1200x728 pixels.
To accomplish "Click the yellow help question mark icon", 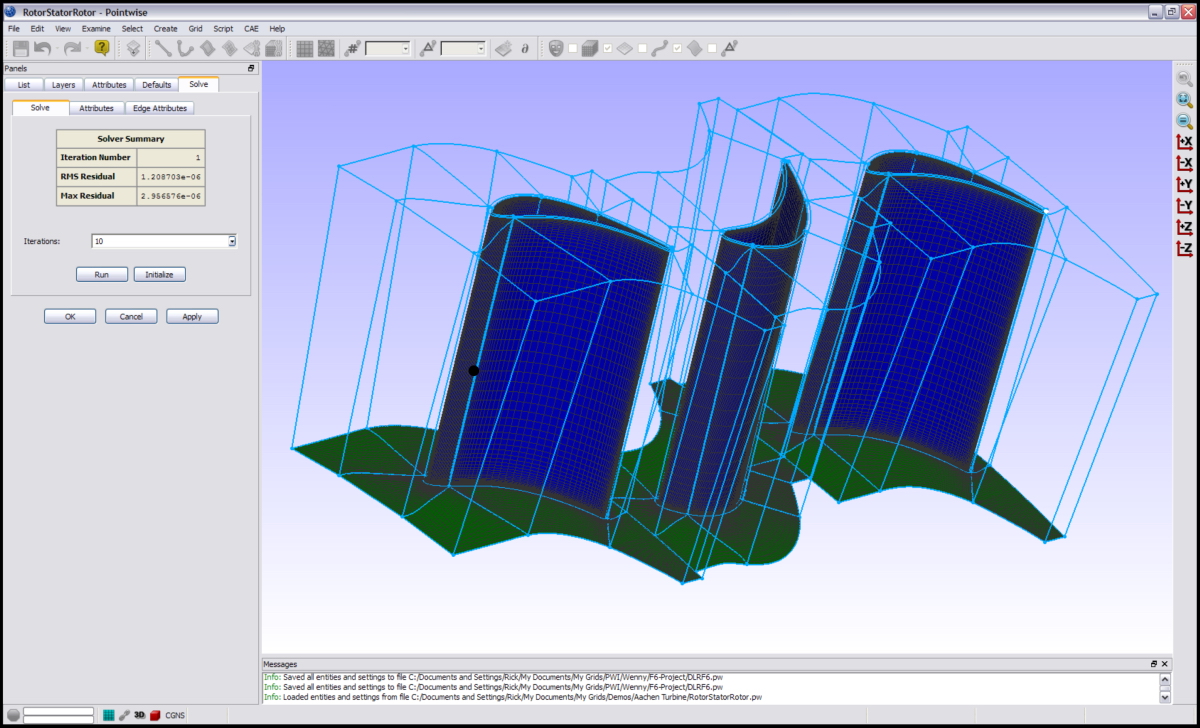I will coord(102,48).
